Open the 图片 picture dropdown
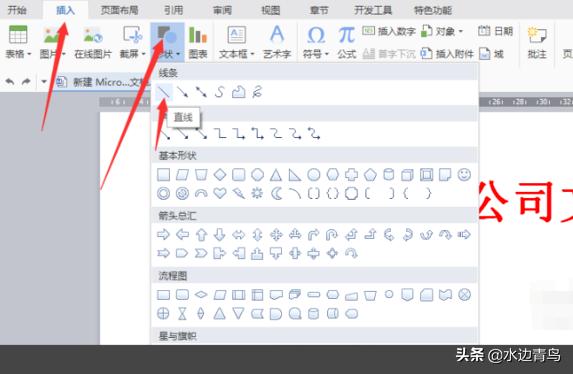The height and width of the screenshot is (374, 573). click(53, 42)
